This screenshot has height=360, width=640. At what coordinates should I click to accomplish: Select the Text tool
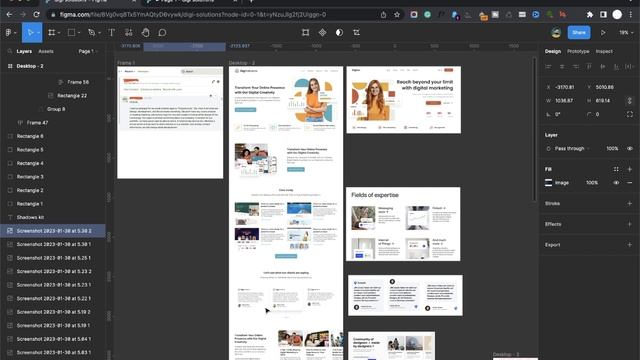[111, 32]
